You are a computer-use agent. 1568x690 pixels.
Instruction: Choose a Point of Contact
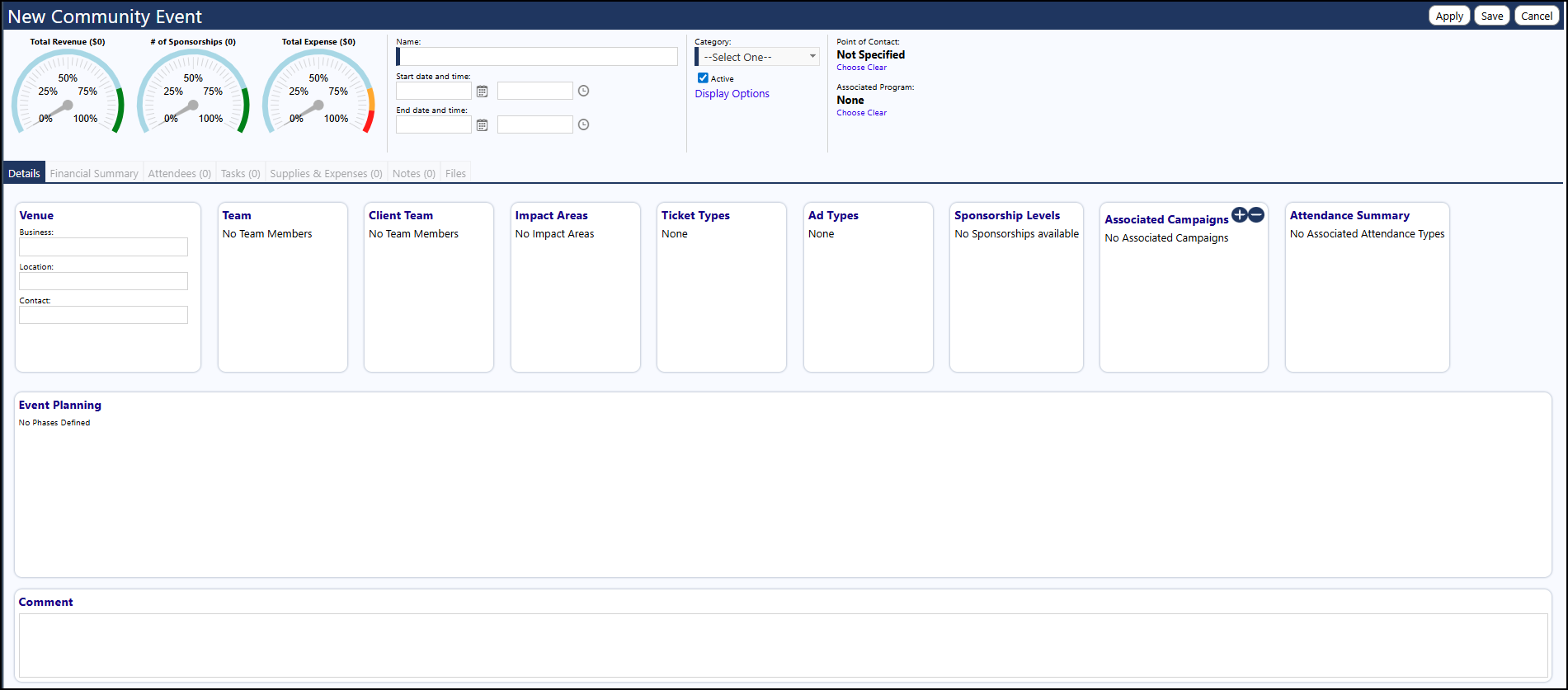point(850,68)
